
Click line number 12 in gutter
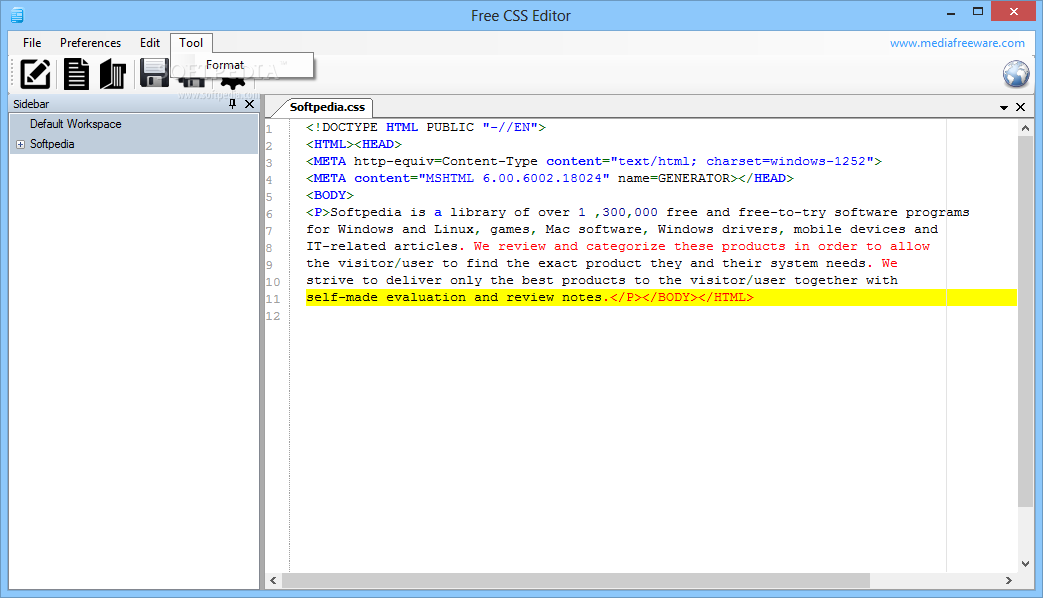[x=273, y=316]
